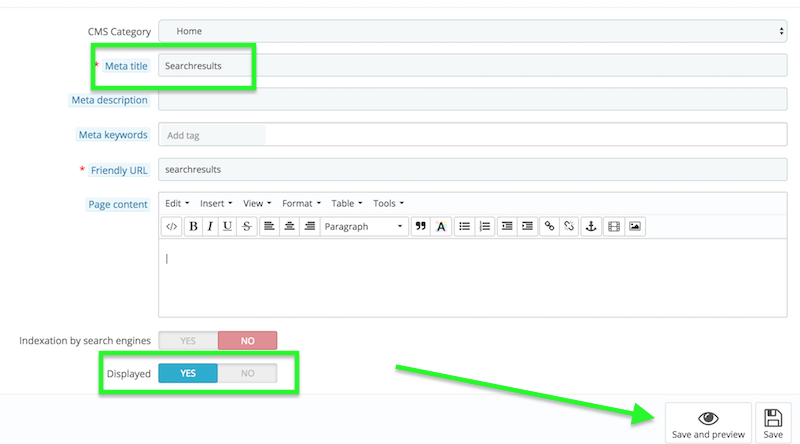Viewport: 800px width, 444px height.
Task: Click the insert link icon
Action: tap(548, 227)
